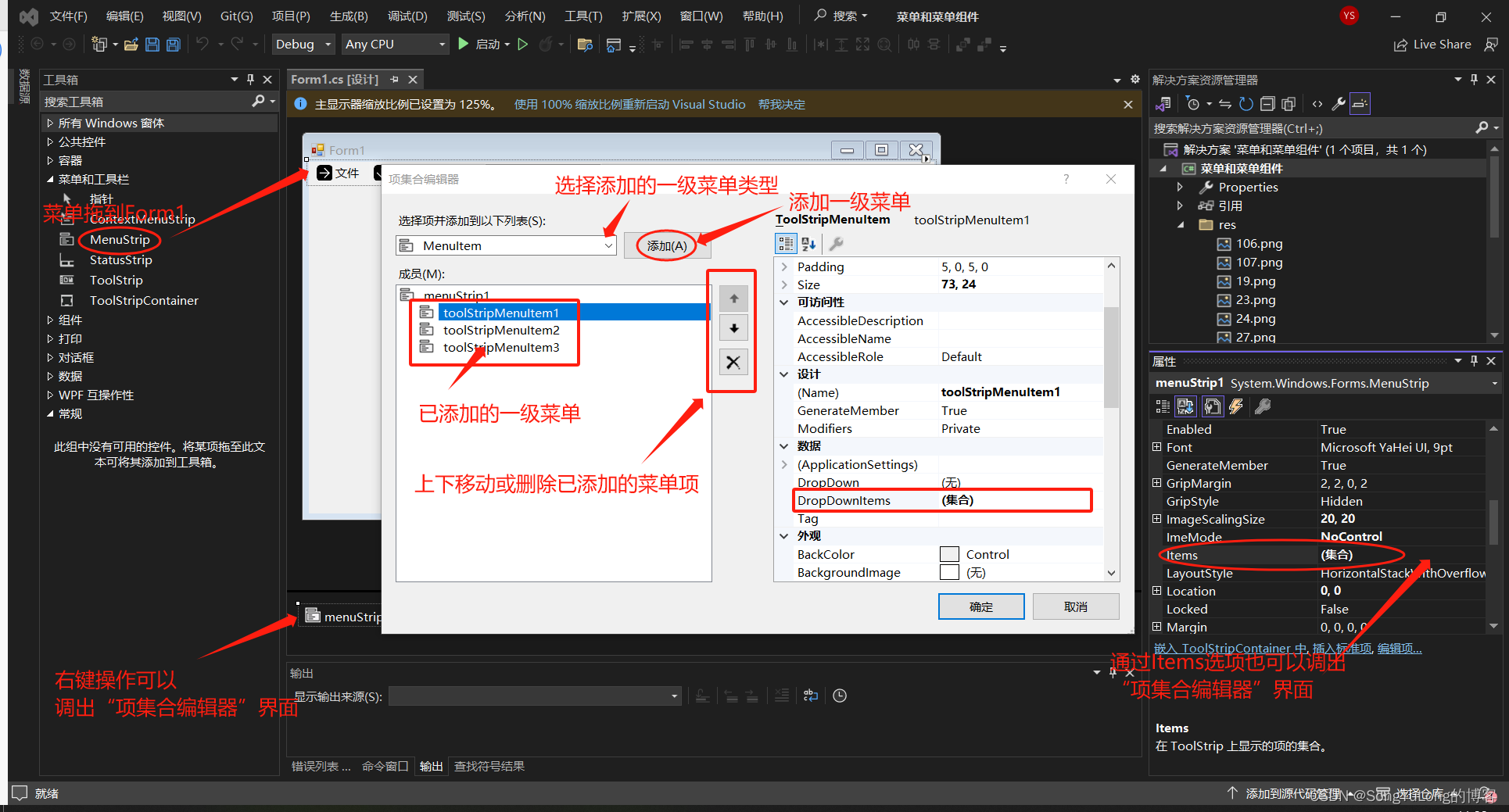Toggle word wrap icon in Output panel
Screen dimensions: 1509x812
pyautogui.click(x=811, y=696)
